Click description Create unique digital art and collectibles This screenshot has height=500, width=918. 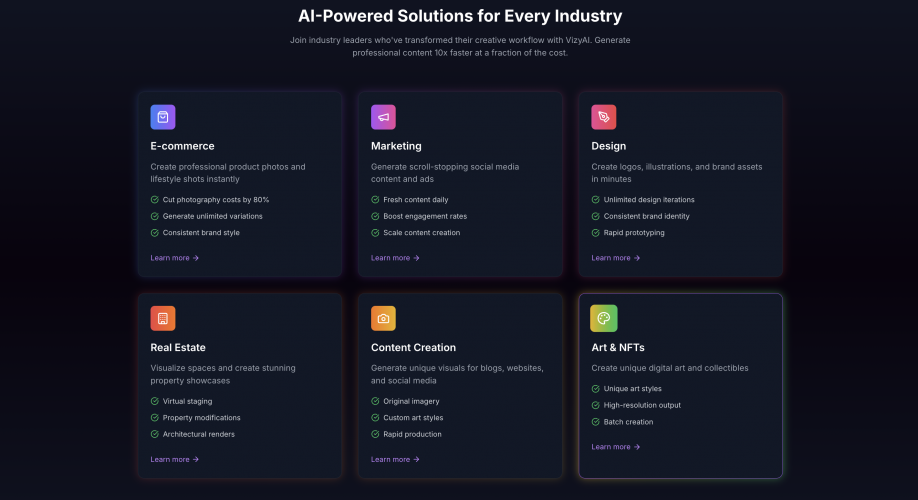tap(670, 368)
